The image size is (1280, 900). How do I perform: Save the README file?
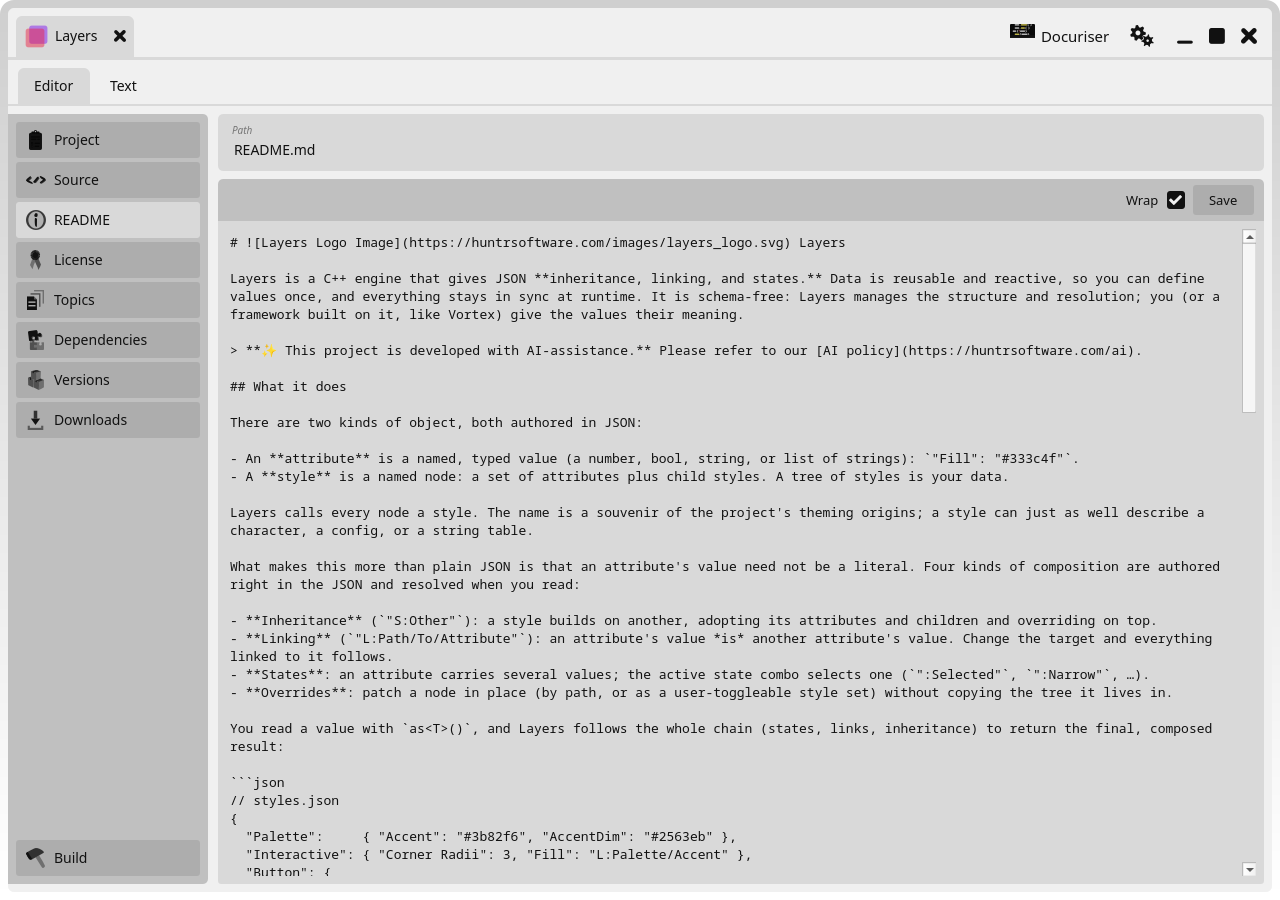1223,200
